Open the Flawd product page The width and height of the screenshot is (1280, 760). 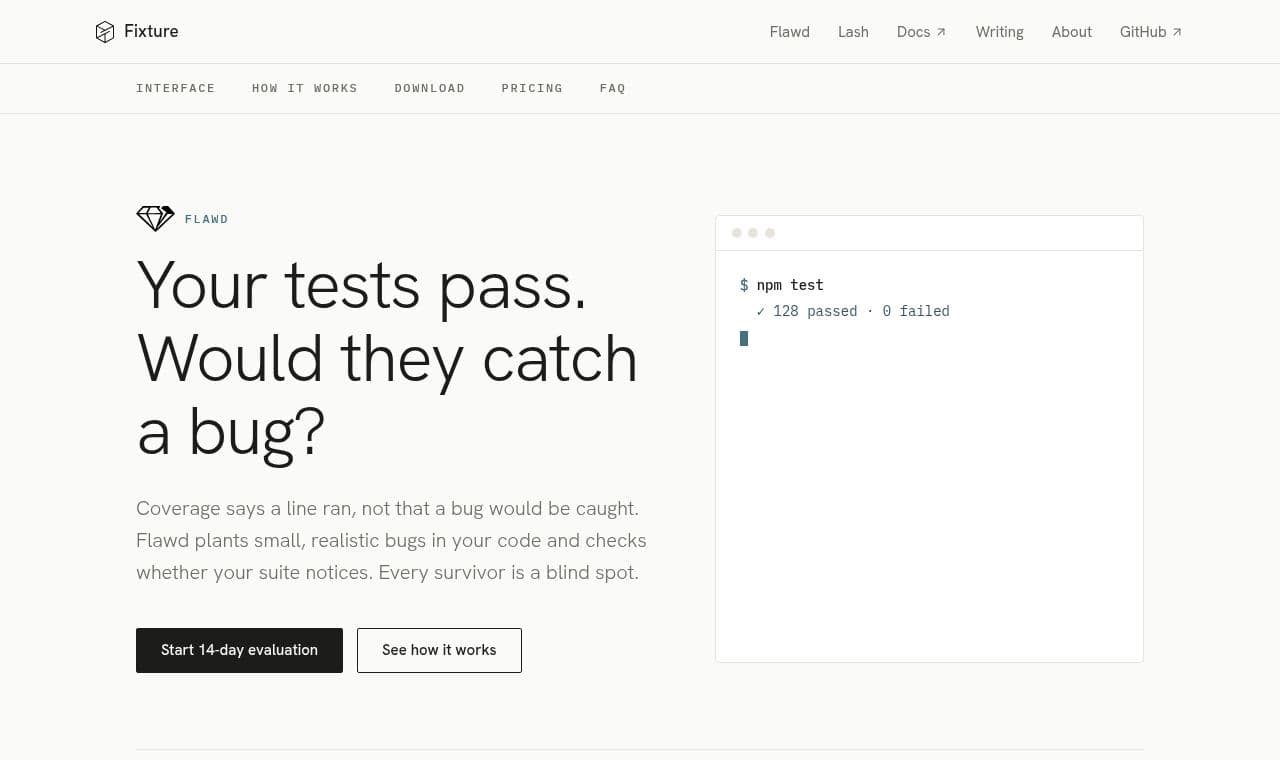pos(789,32)
